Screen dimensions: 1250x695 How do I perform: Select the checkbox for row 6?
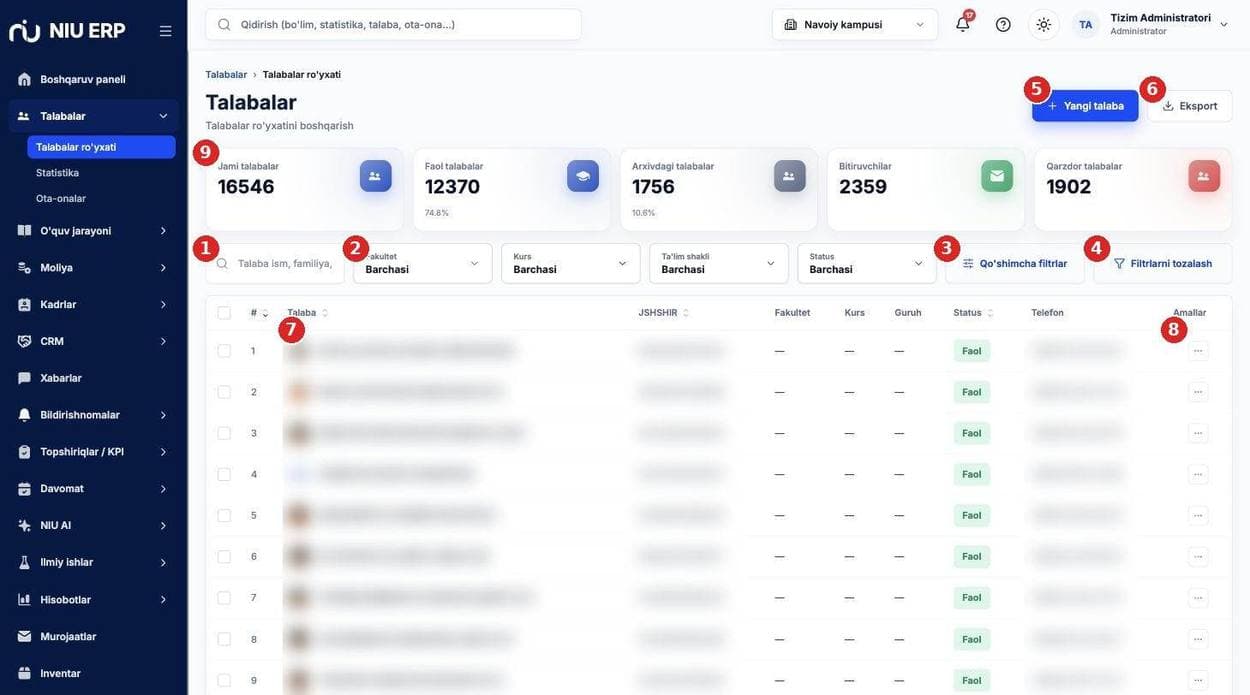pos(224,556)
